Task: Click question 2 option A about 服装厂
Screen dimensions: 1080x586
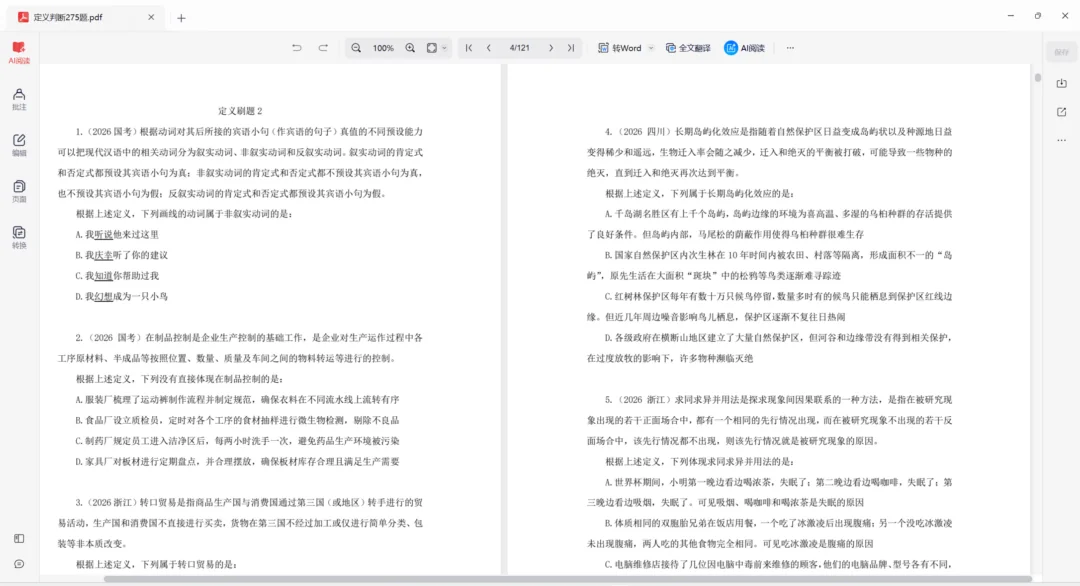Action: [x=237, y=399]
